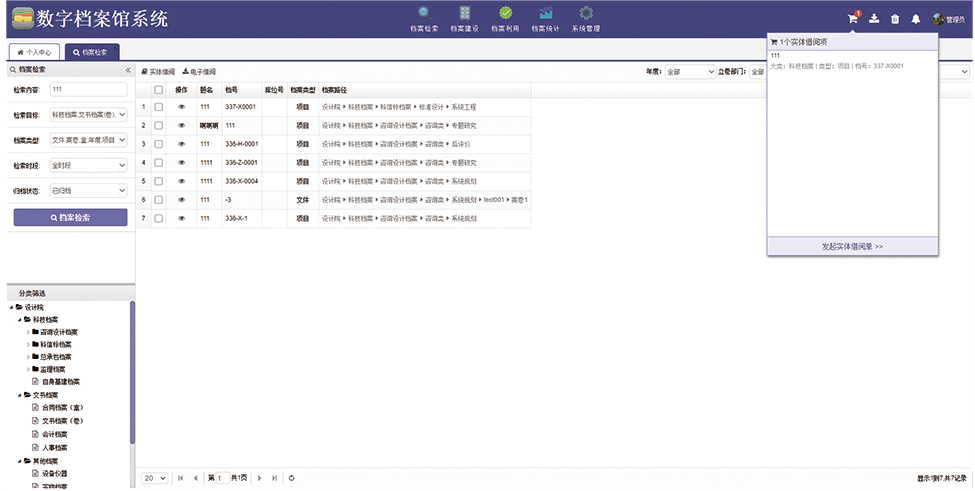975x491 pixels.
Task: Select checkbox for row 6 file record
Action: point(158,199)
